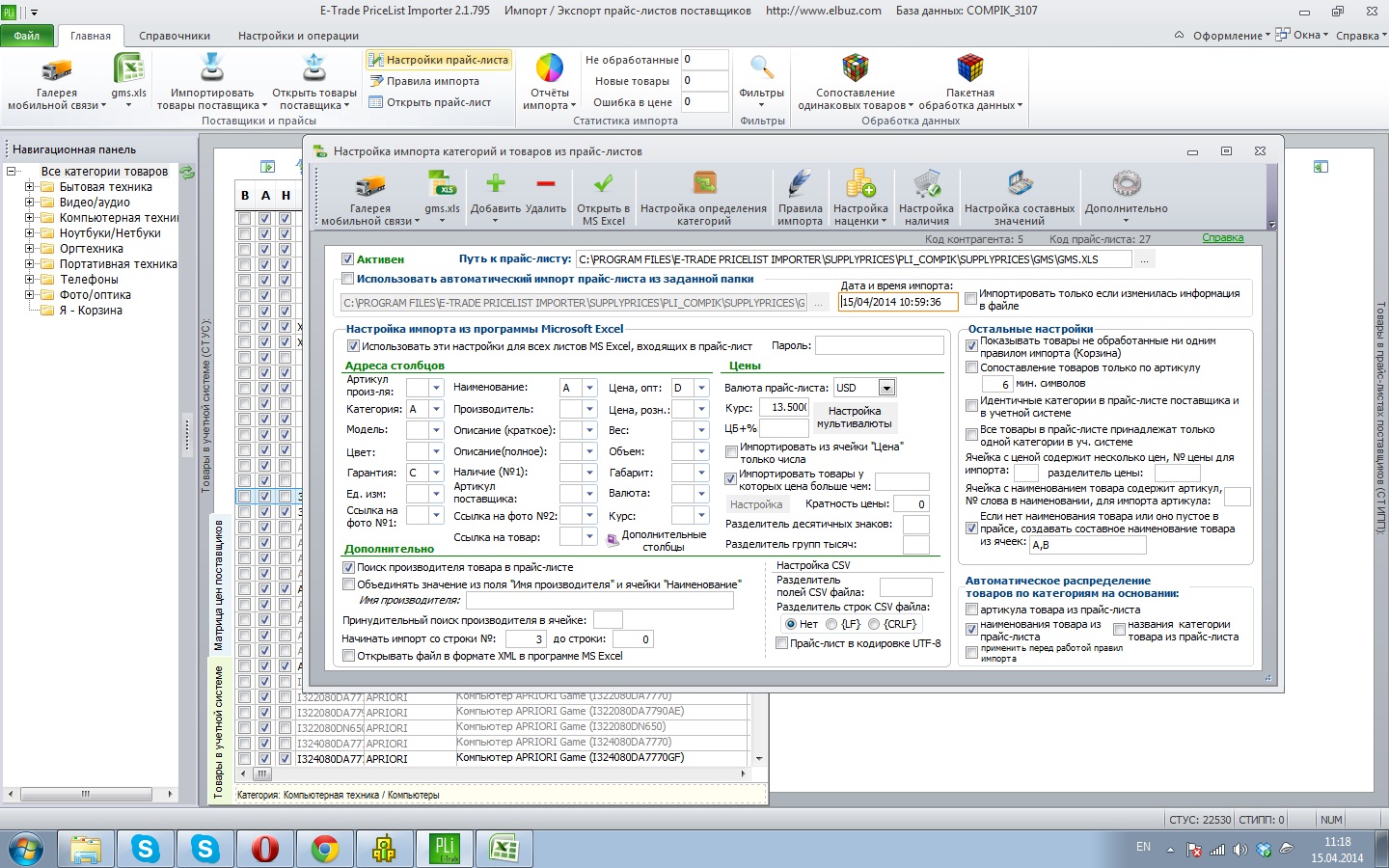Toggle manufacturer search in price-list checkbox
Image resolution: width=1389 pixels, height=868 pixels.
tap(348, 567)
